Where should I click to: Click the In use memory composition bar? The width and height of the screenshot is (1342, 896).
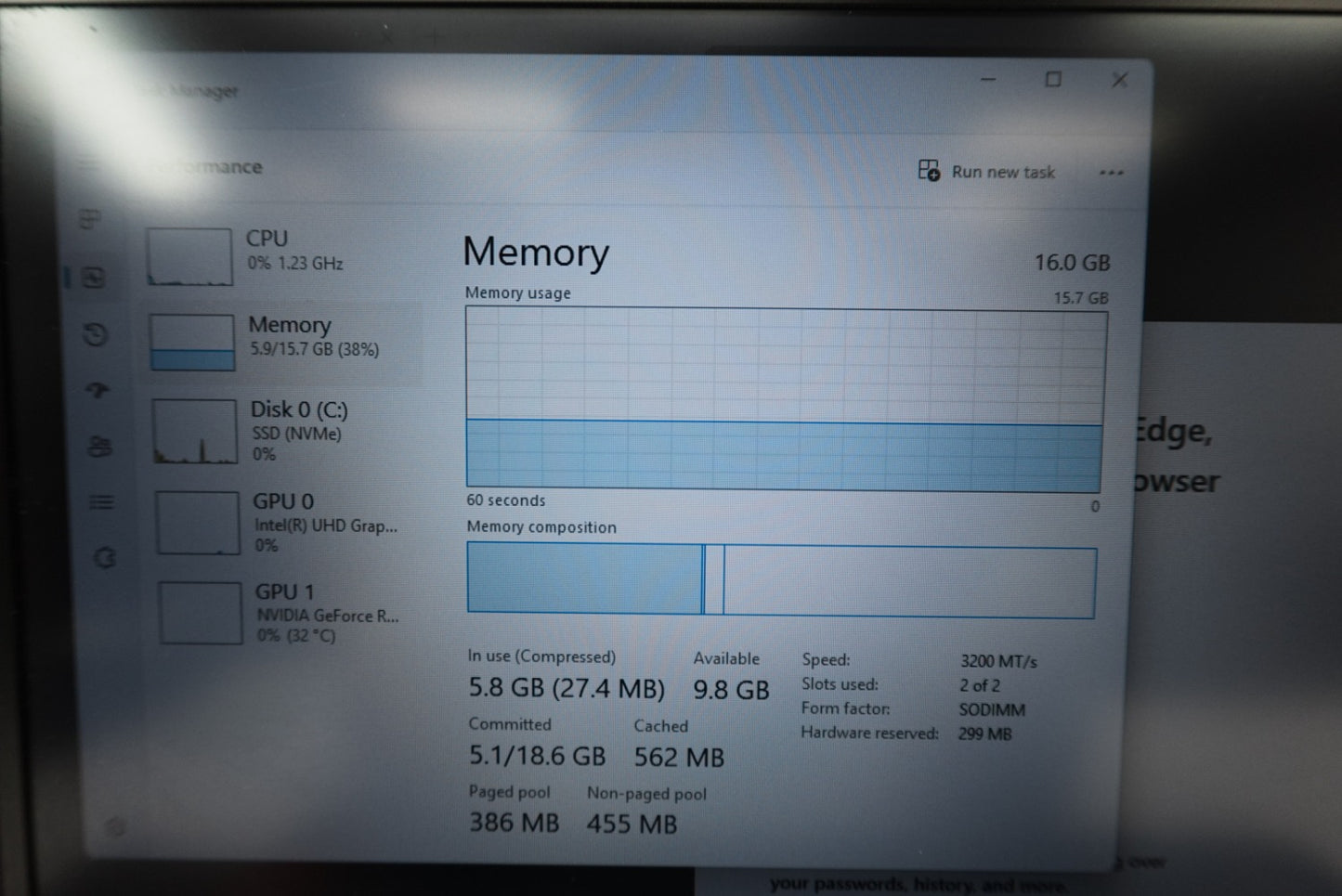[x=585, y=578]
